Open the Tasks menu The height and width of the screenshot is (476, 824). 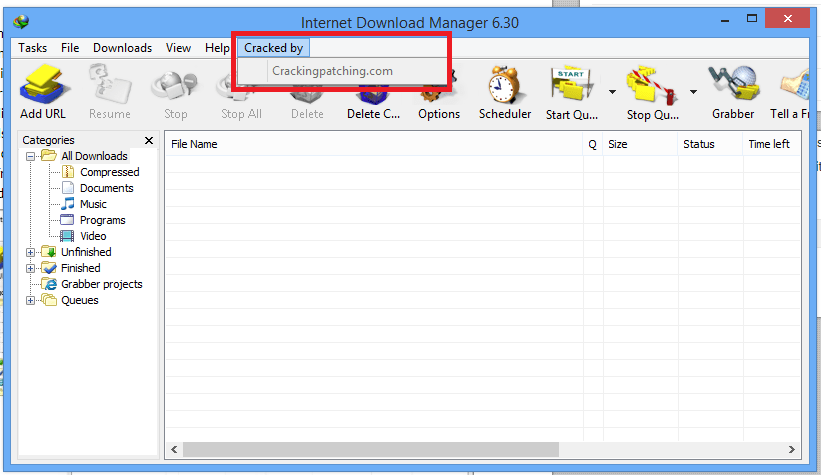click(33, 48)
